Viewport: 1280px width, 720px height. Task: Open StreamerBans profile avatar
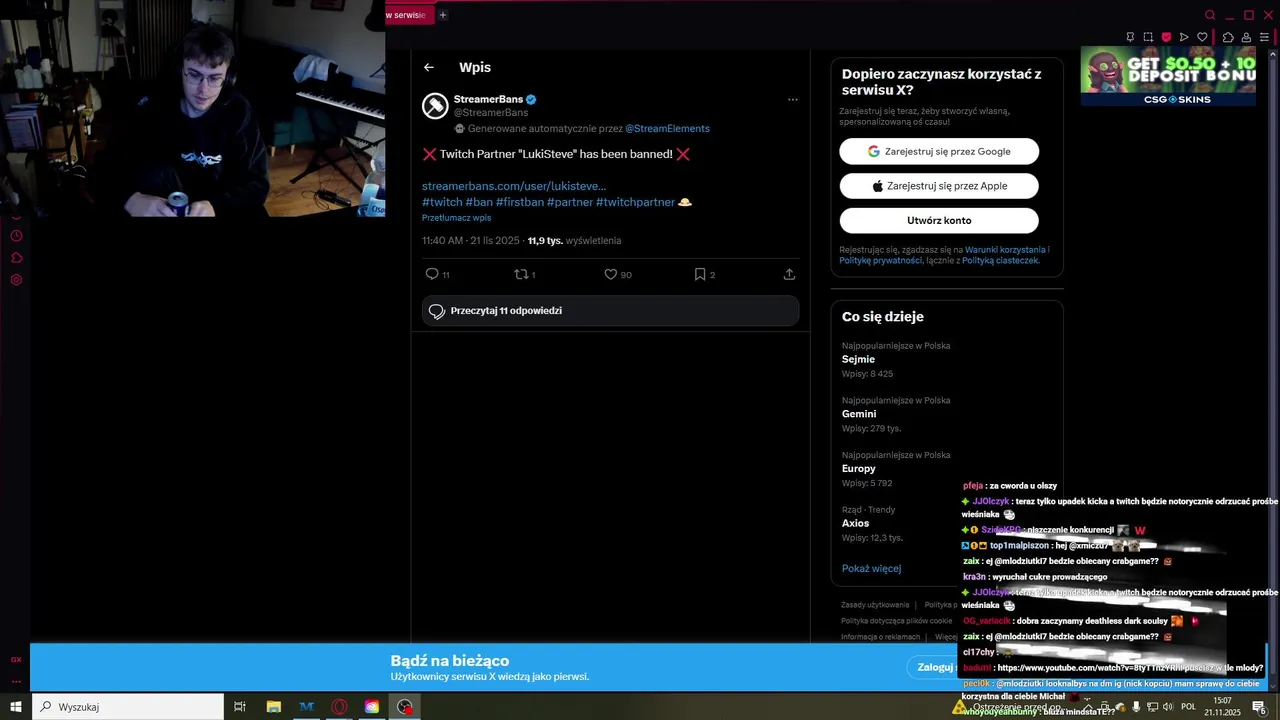pyautogui.click(x=435, y=106)
